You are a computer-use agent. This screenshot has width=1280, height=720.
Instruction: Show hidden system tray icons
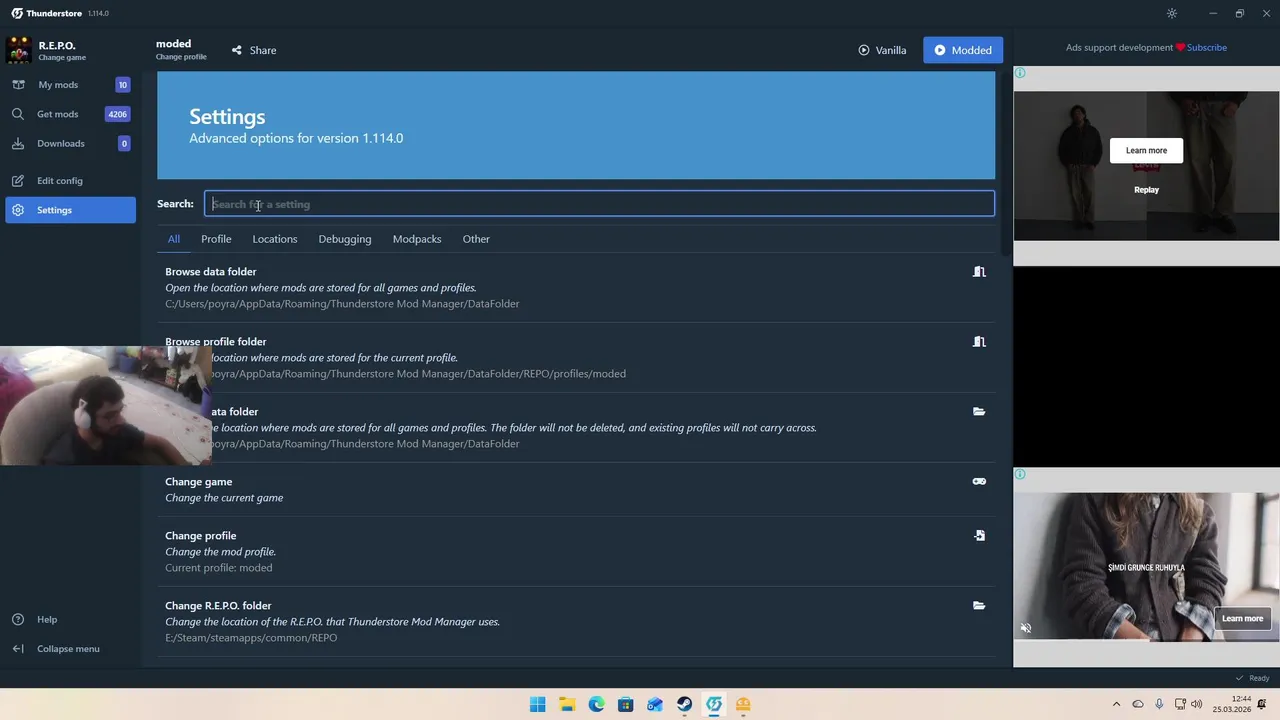[1116, 705]
